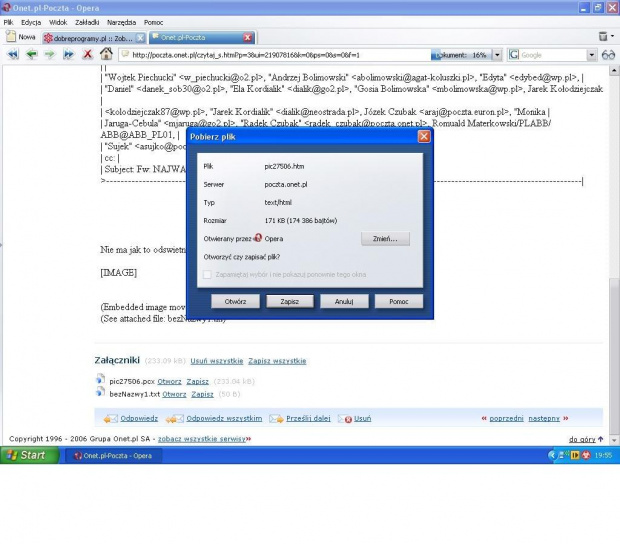Click the Zapisz button in dialog

[289, 301]
